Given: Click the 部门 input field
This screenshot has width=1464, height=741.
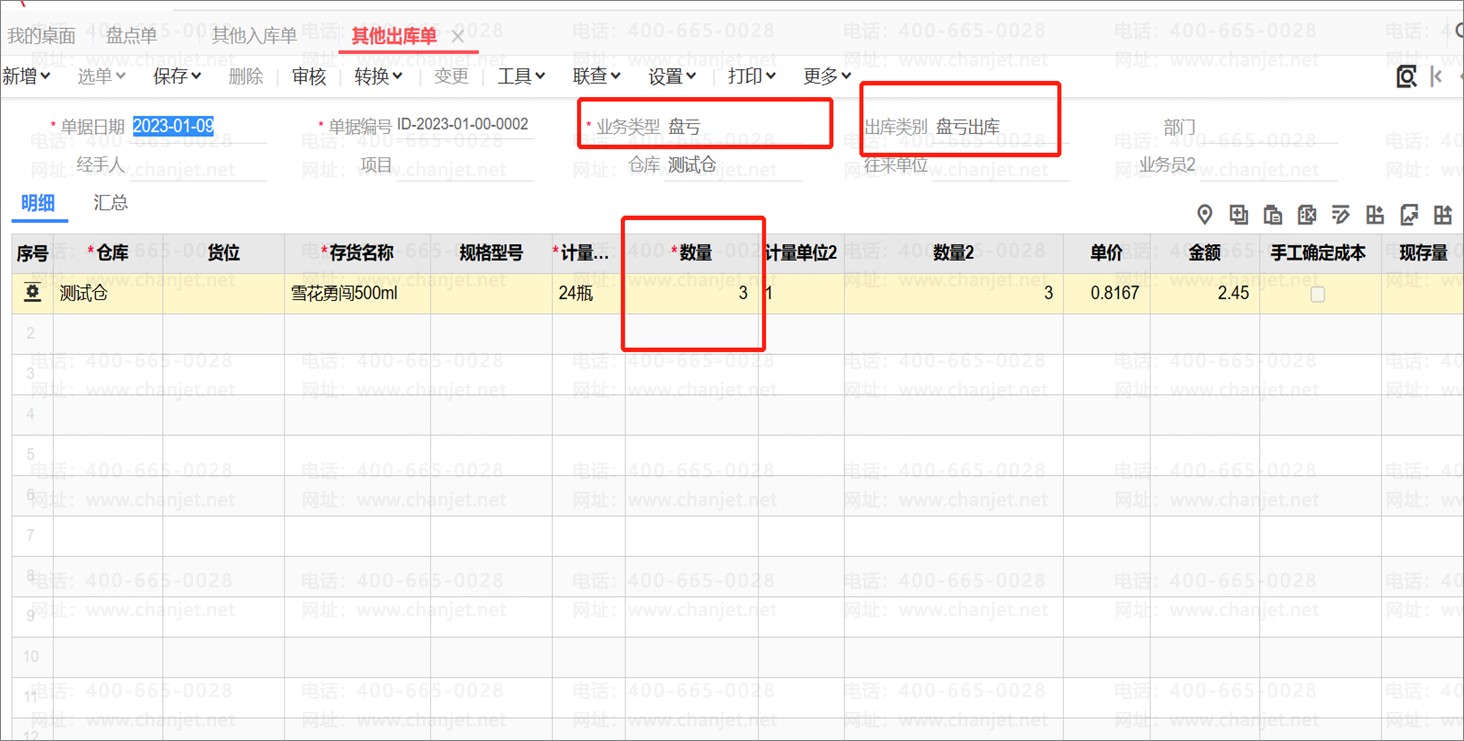Looking at the screenshot, I should [1267, 128].
